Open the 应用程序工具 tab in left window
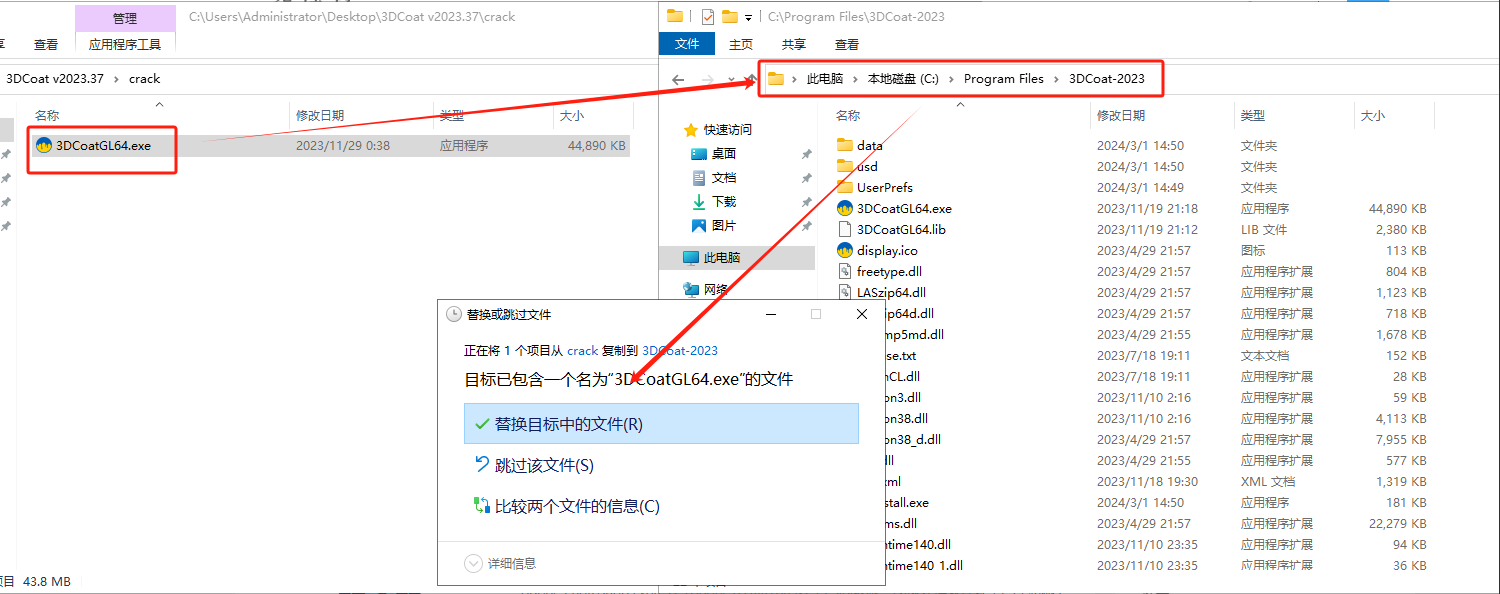The width and height of the screenshot is (1500, 594). [x=125, y=44]
